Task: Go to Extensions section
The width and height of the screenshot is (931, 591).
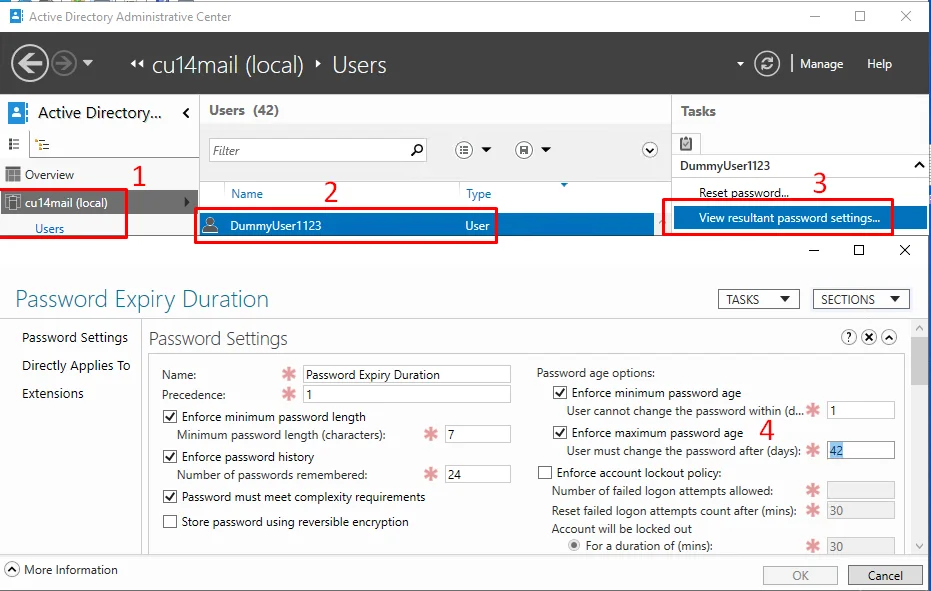Action: (53, 393)
